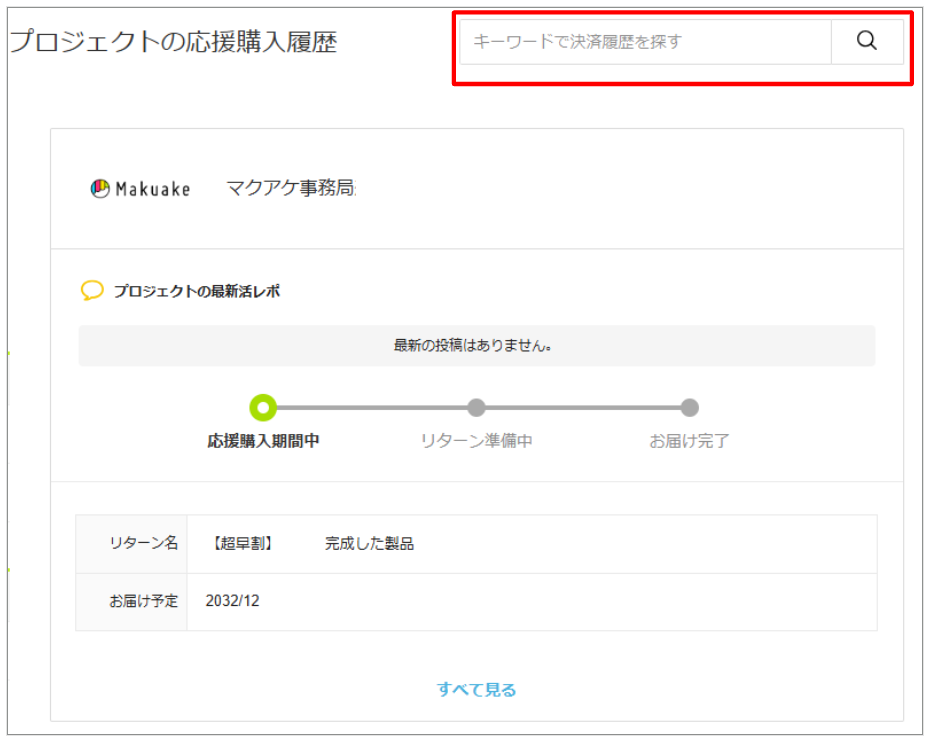Click the speech bubble icon beside 最新活レポ
928x738 pixels.
[92, 291]
